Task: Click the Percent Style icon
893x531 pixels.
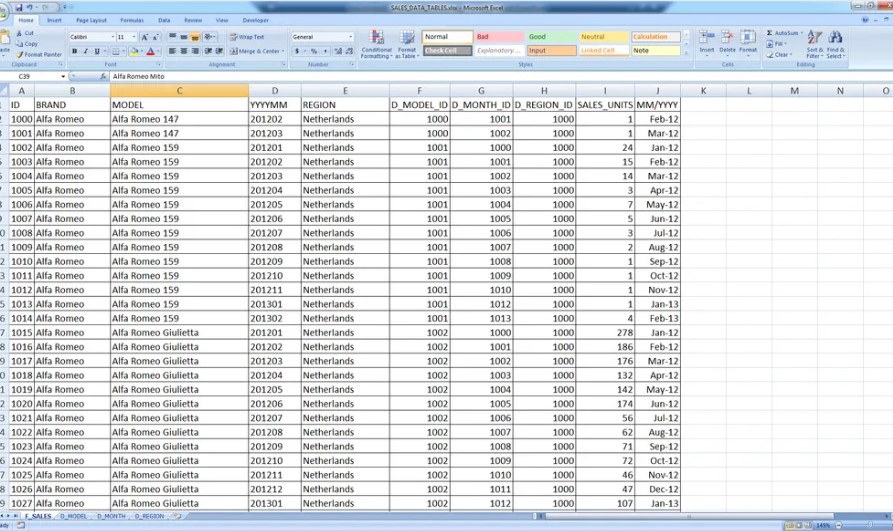Action: tap(314, 51)
